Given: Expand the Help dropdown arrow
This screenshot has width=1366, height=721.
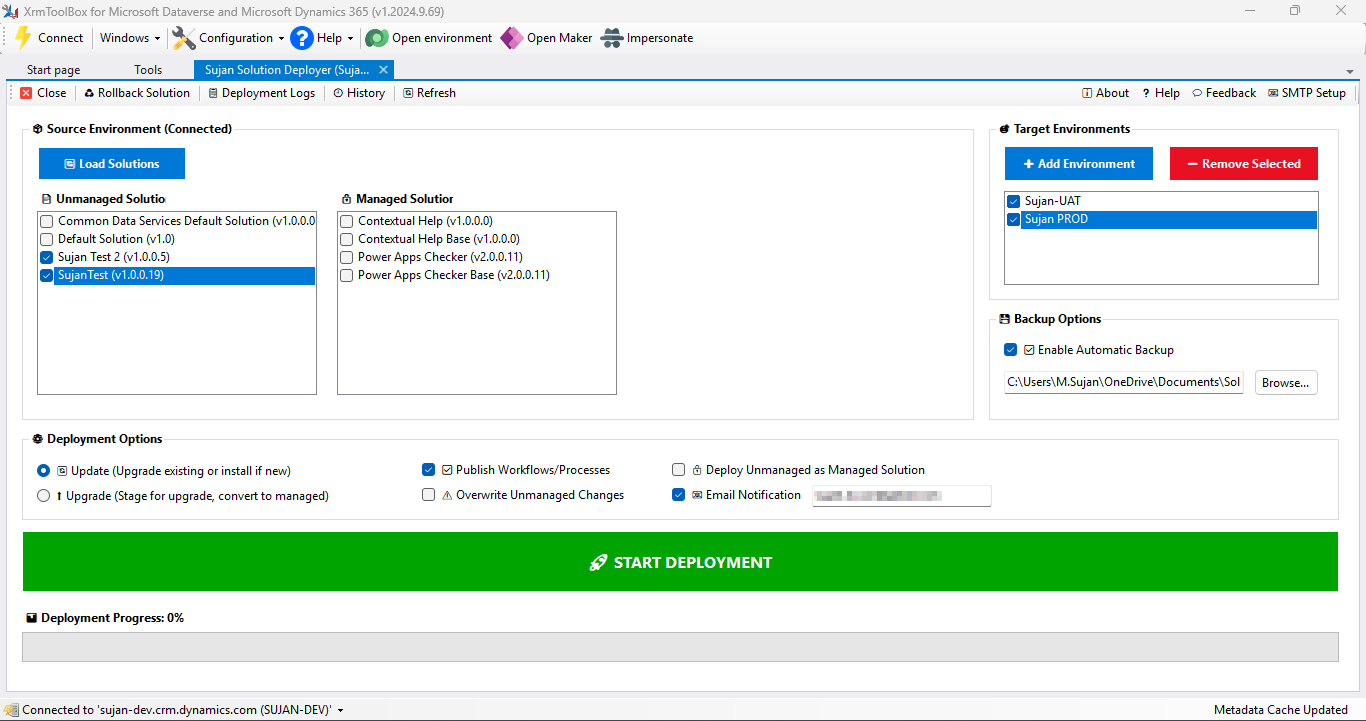Looking at the screenshot, I should (x=350, y=39).
